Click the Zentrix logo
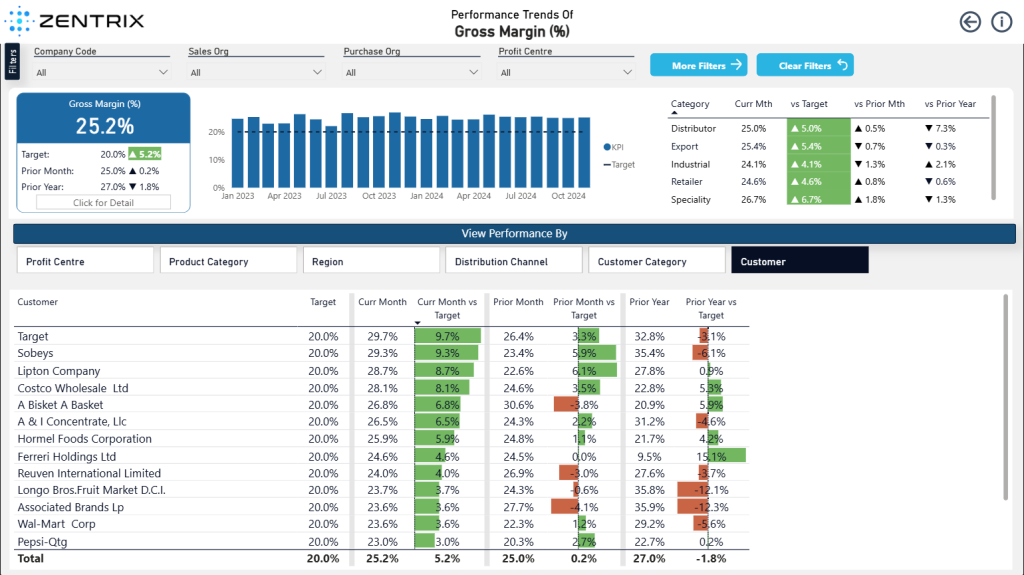This screenshot has width=1024, height=575. [x=74, y=21]
